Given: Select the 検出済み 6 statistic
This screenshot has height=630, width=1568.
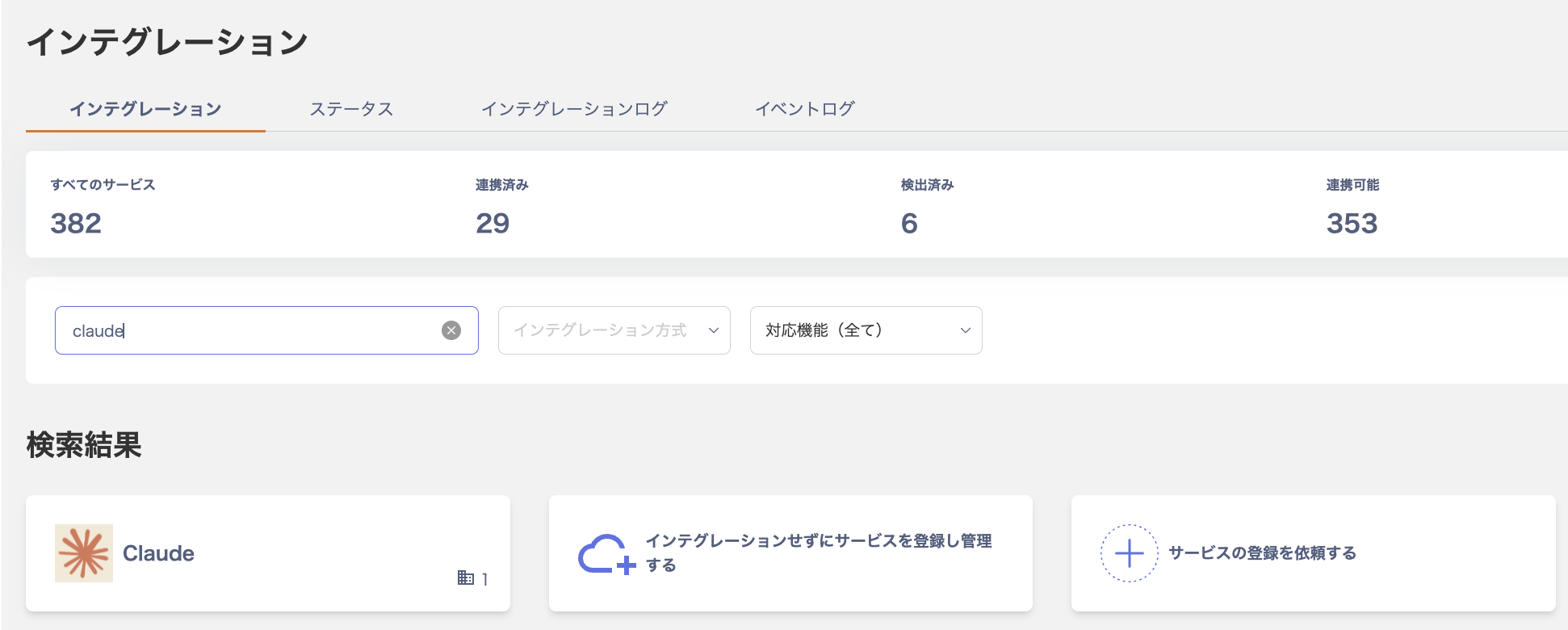Looking at the screenshot, I should 909,223.
